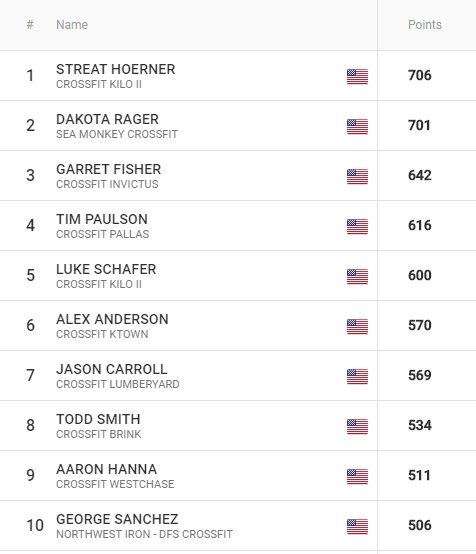
Task: Click the US flag for George Sanchez
Action: coord(357,526)
